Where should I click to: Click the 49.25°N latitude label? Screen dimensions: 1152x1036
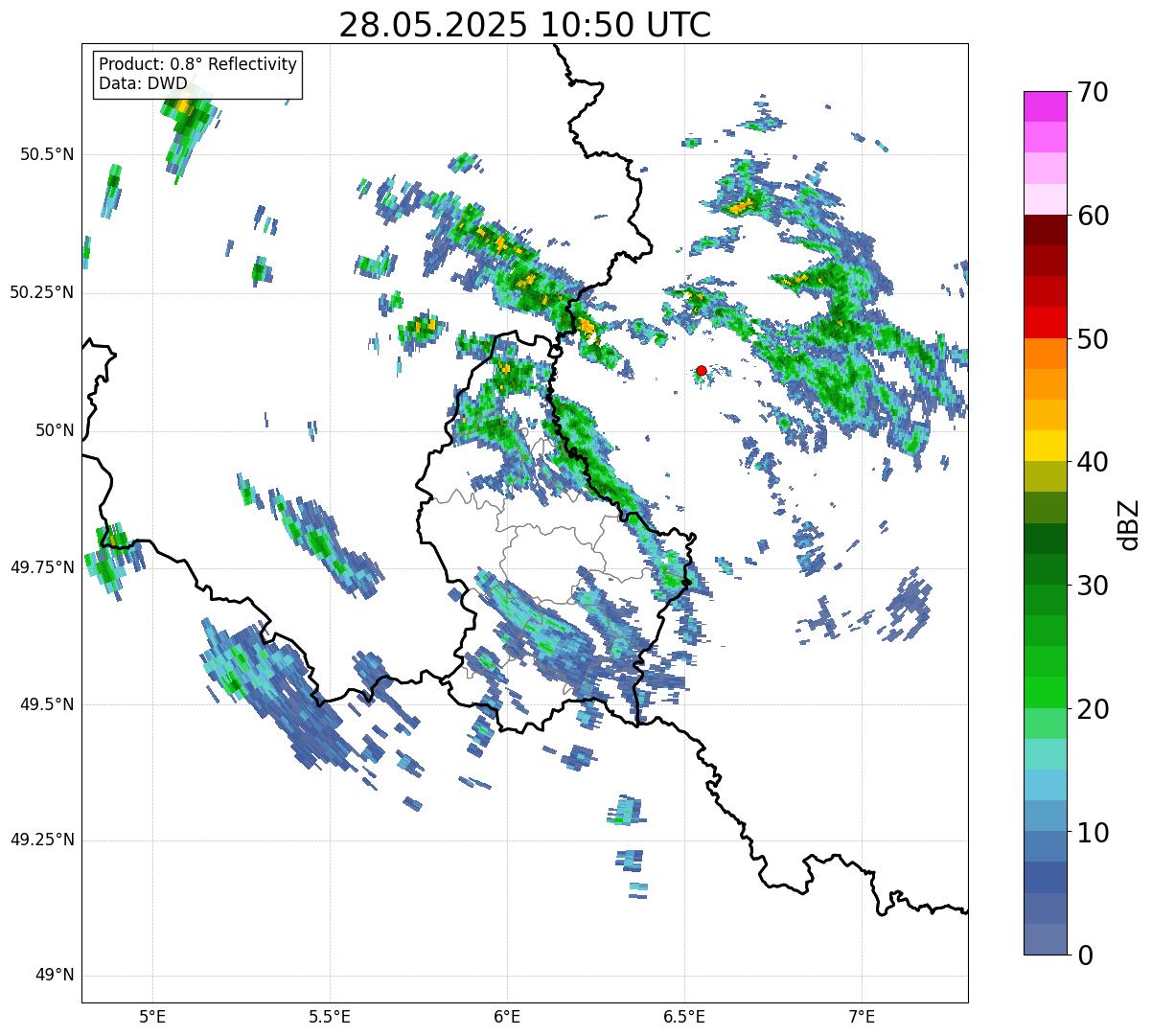pyautogui.click(x=42, y=840)
